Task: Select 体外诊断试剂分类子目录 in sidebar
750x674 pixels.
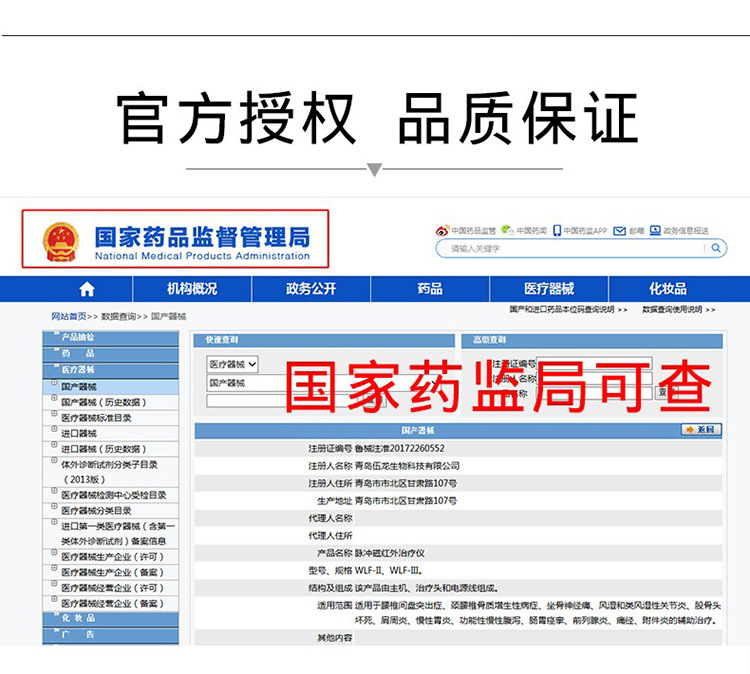Action: [x=109, y=472]
